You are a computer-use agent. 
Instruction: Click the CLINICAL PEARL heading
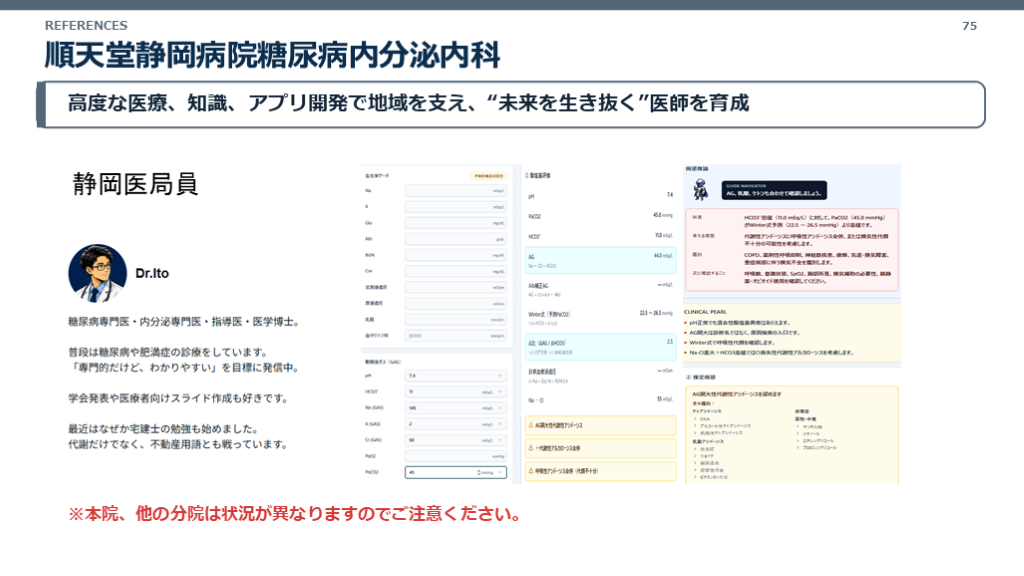pos(705,312)
